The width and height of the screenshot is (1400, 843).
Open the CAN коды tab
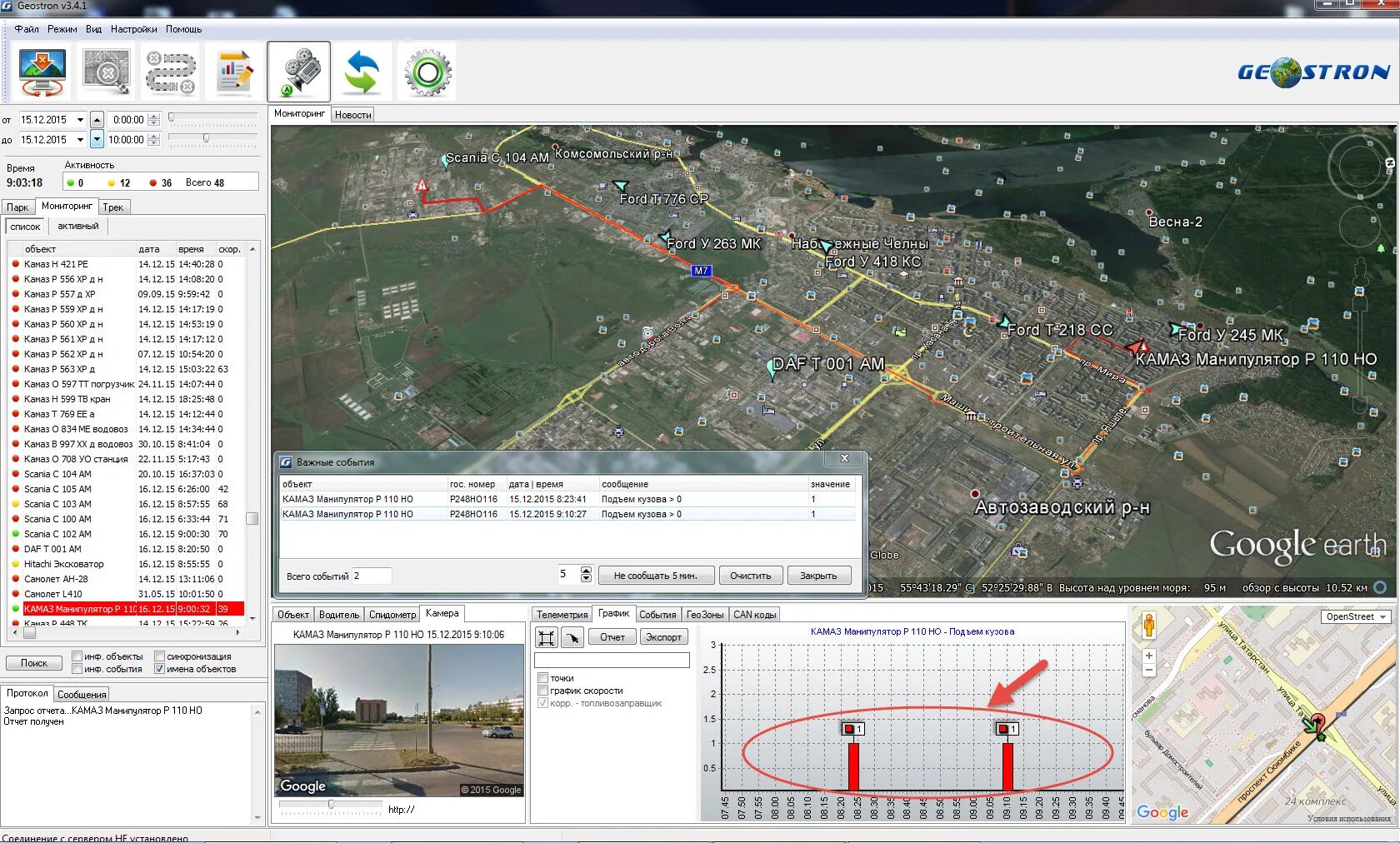click(755, 615)
